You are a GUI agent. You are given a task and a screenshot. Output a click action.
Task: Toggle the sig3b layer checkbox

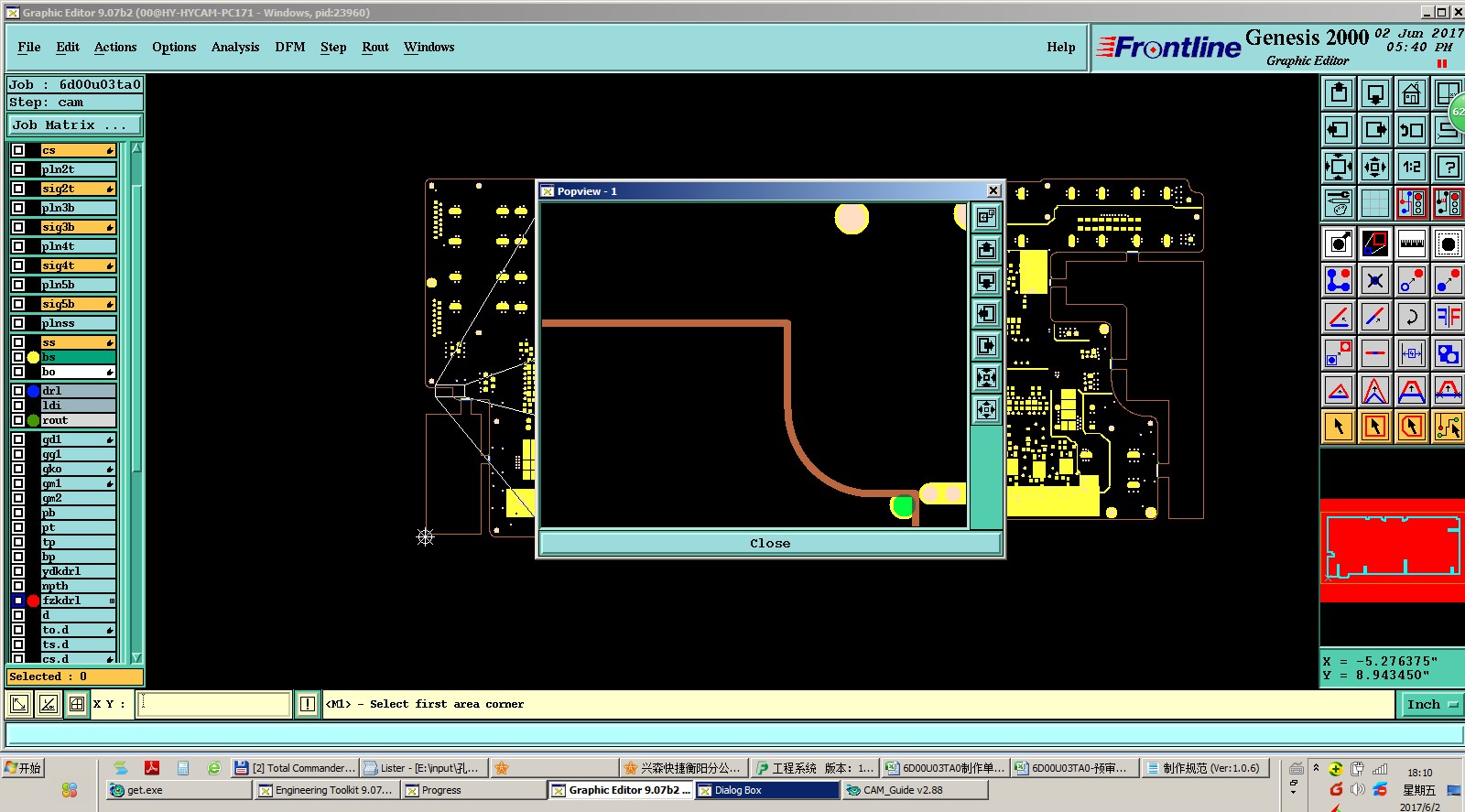click(18, 227)
